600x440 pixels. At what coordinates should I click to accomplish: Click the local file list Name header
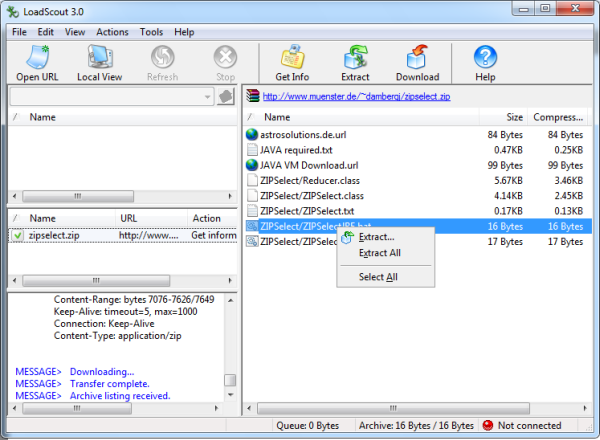click(122, 117)
